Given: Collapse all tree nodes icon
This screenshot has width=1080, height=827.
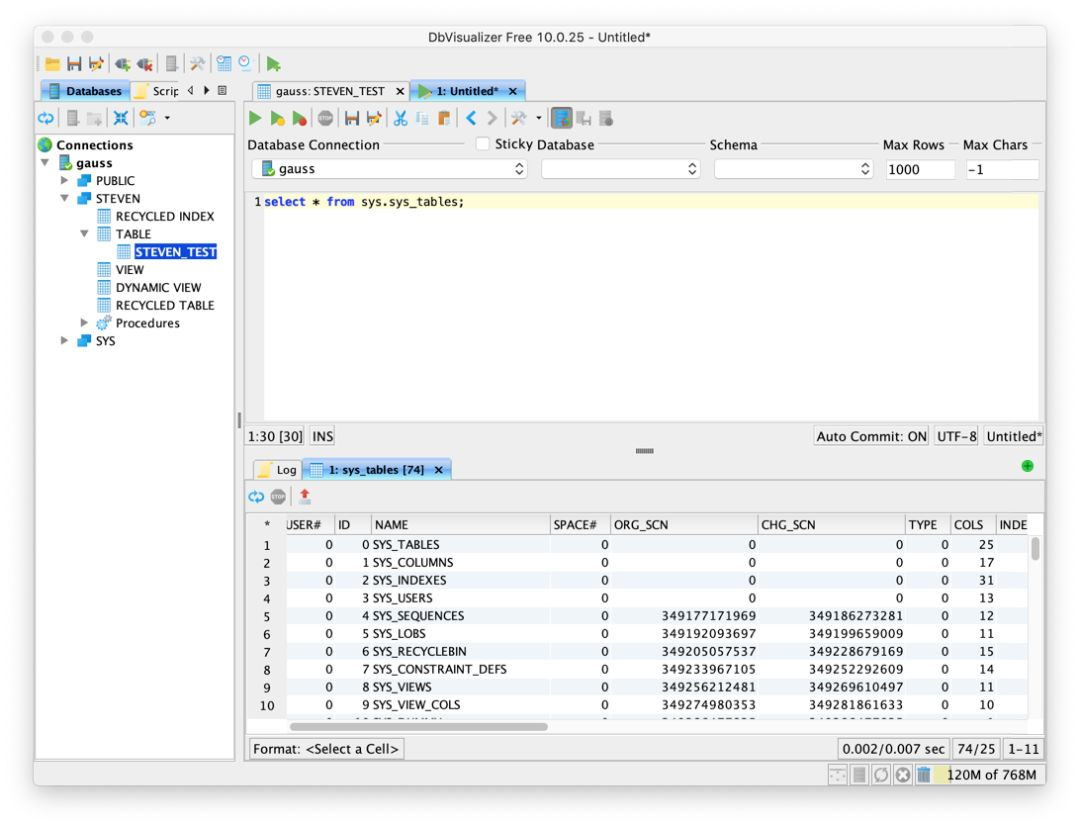Looking at the screenshot, I should tap(121, 118).
